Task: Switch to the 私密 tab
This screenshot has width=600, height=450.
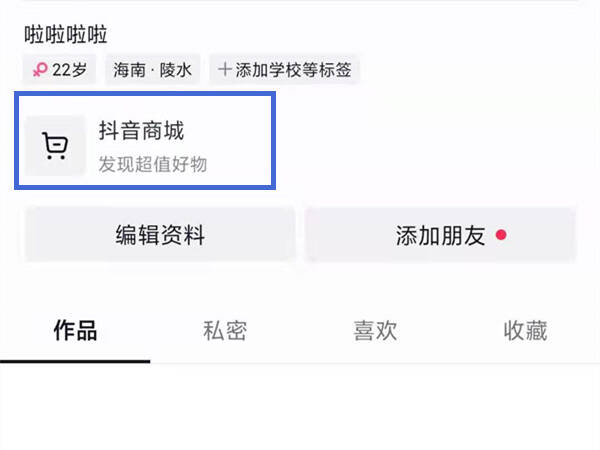Action: pyautogui.click(x=225, y=331)
